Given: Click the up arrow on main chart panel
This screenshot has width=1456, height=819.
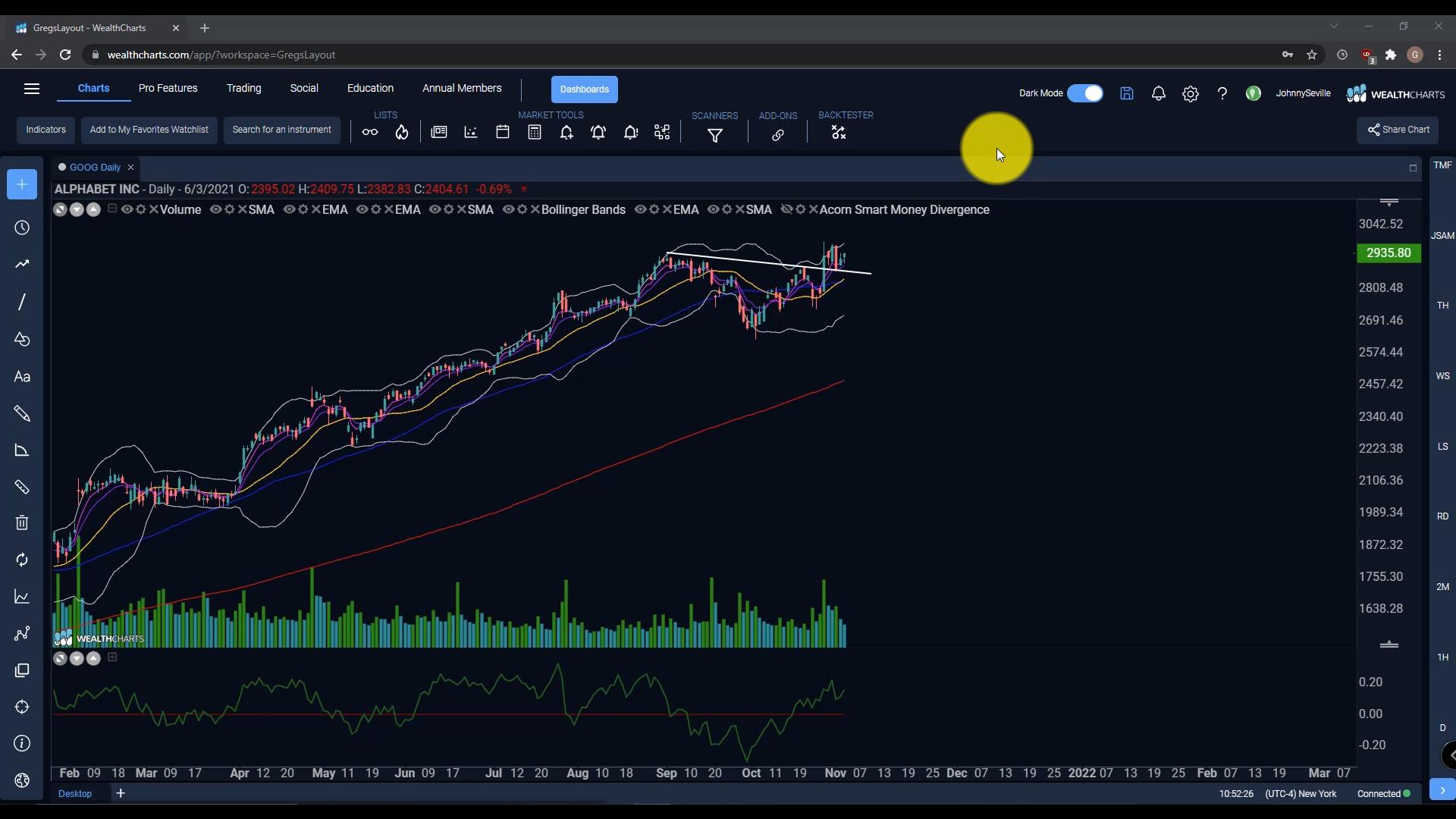Looking at the screenshot, I should (93, 210).
